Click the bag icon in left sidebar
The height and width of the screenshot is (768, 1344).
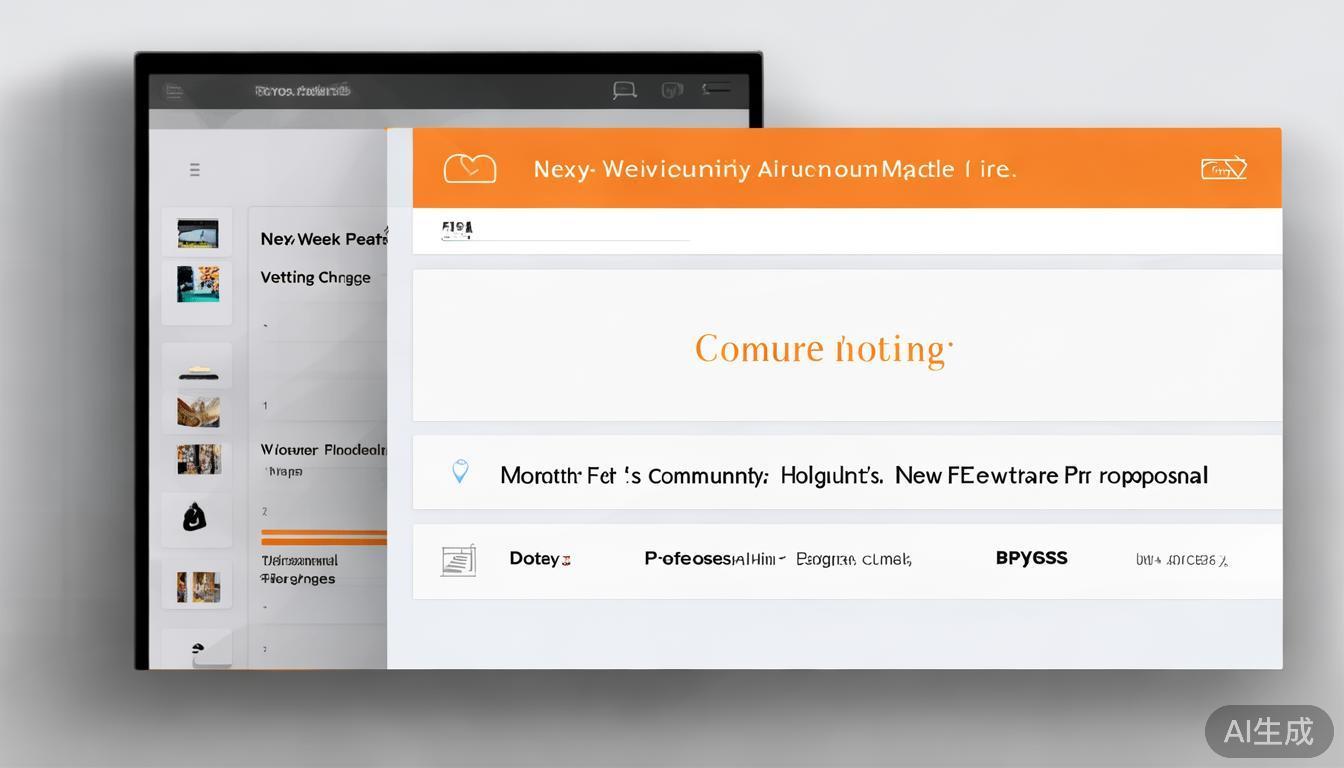pos(195,517)
